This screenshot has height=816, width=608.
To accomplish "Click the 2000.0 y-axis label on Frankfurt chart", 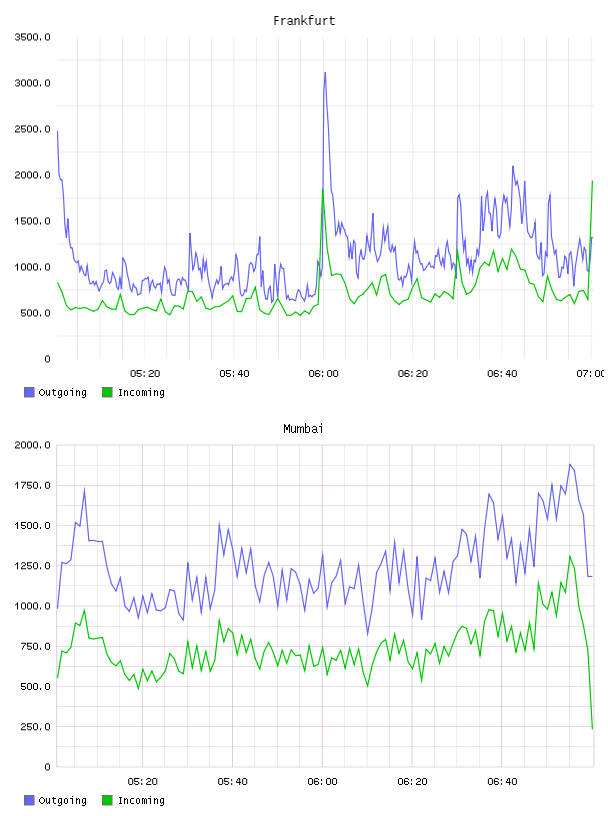I will (33, 175).
